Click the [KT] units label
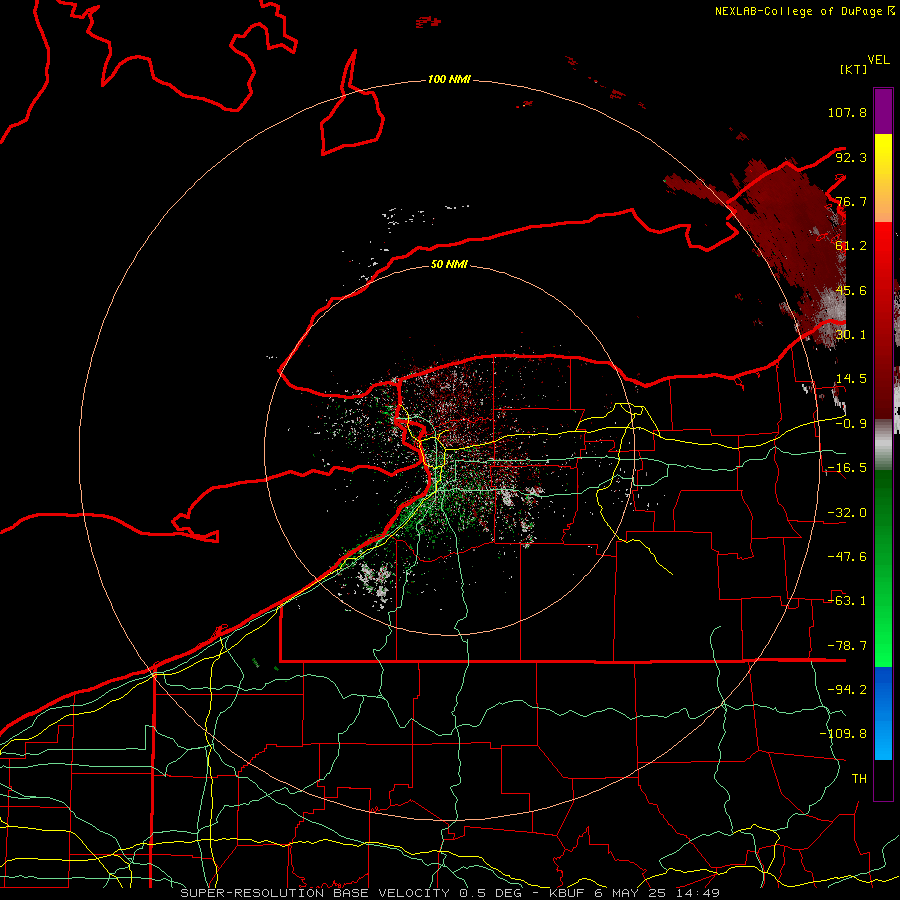Image resolution: width=900 pixels, height=900 pixels. pos(854,69)
